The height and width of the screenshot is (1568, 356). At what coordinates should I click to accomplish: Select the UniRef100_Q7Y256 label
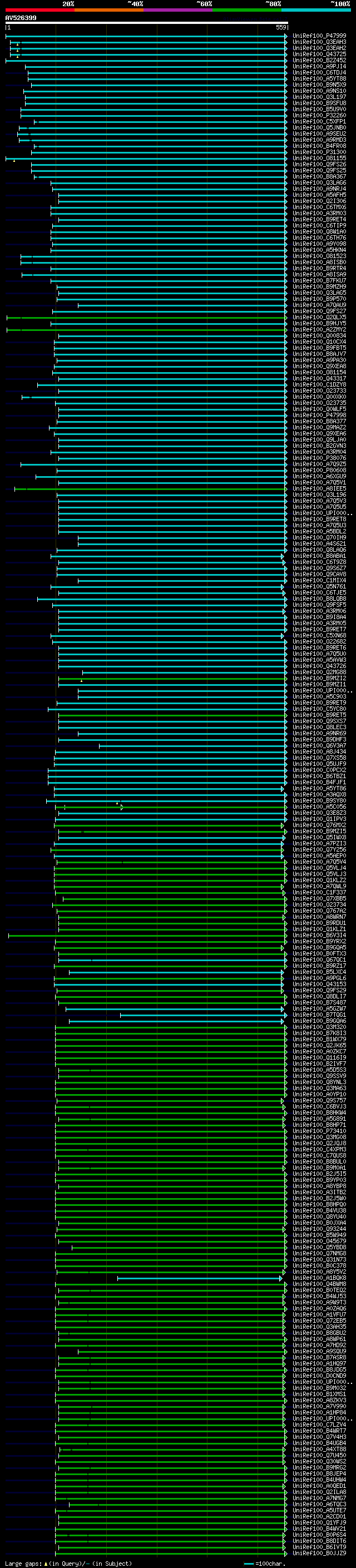pos(319,850)
